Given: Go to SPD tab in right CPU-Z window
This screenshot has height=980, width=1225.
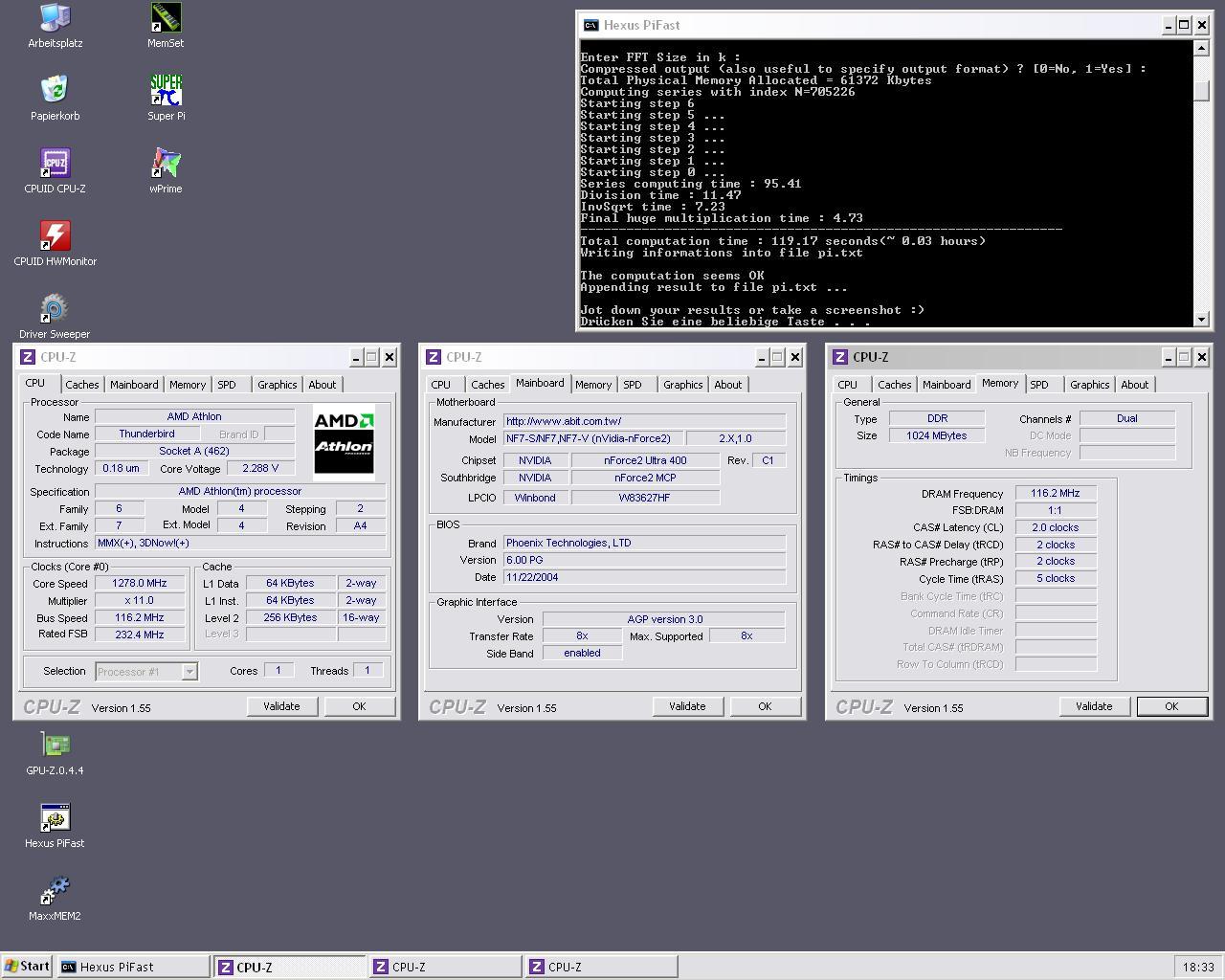Looking at the screenshot, I should pos(1039,384).
